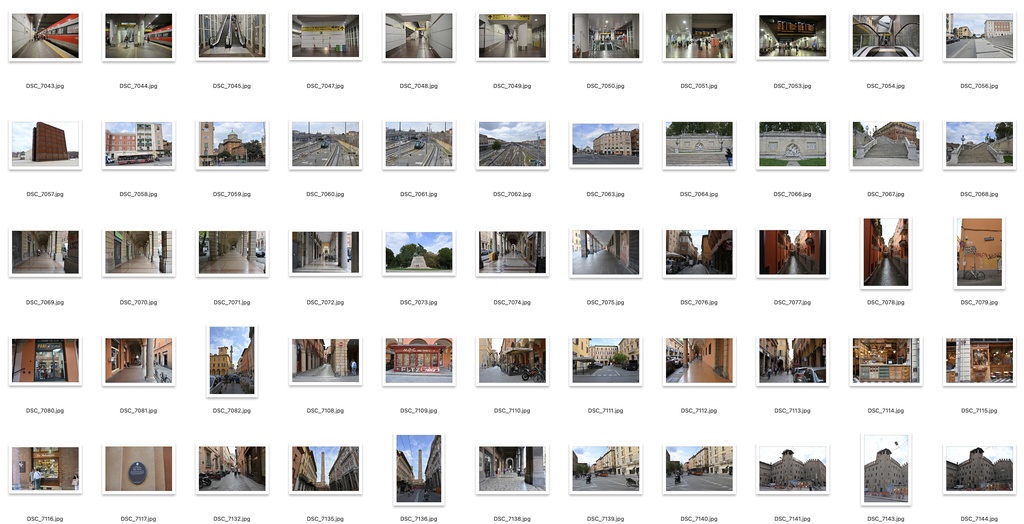Click the DSC_7117.jpg plaque photo
Viewport: 1024px width, 524px height.
[x=138, y=469]
